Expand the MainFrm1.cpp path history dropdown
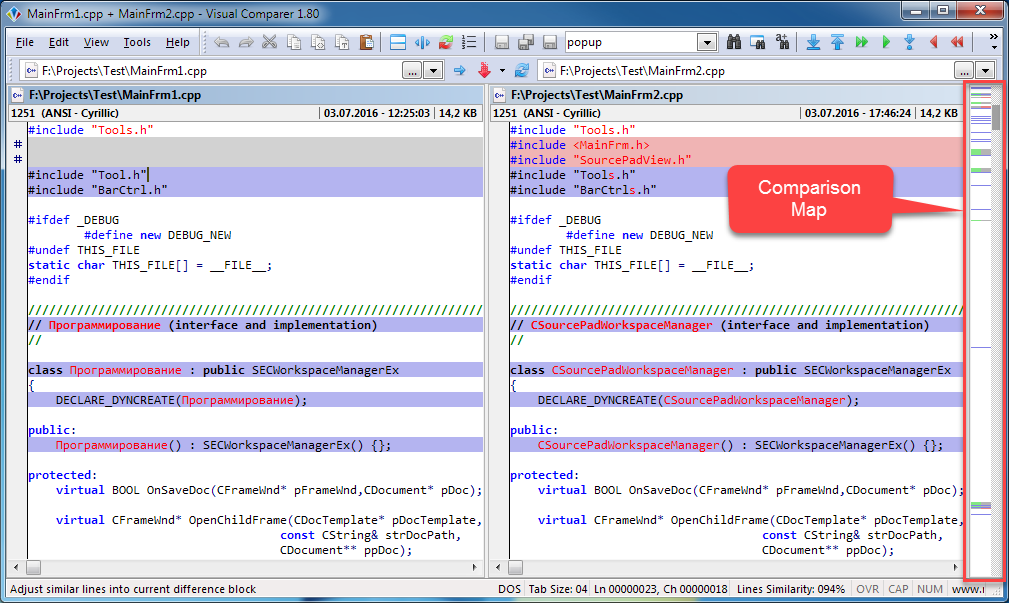This screenshot has width=1009, height=603. 433,71
